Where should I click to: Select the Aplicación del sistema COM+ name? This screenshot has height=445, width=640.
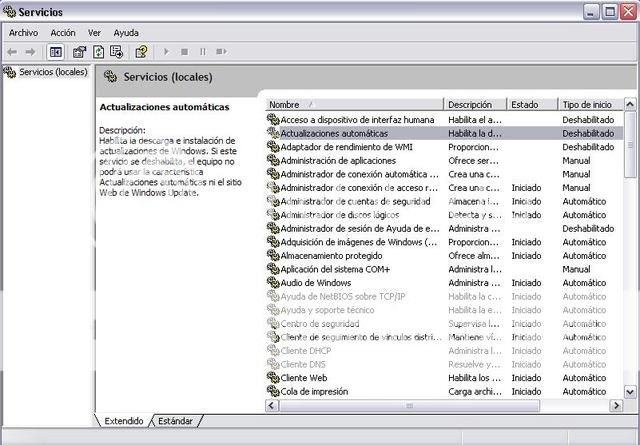(335, 269)
